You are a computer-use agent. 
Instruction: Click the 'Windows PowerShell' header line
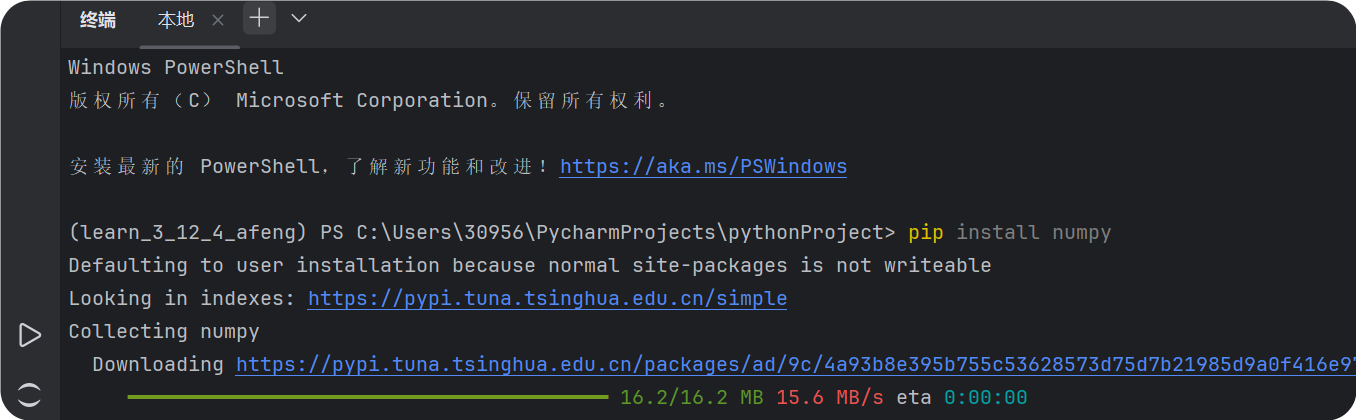click(x=176, y=68)
